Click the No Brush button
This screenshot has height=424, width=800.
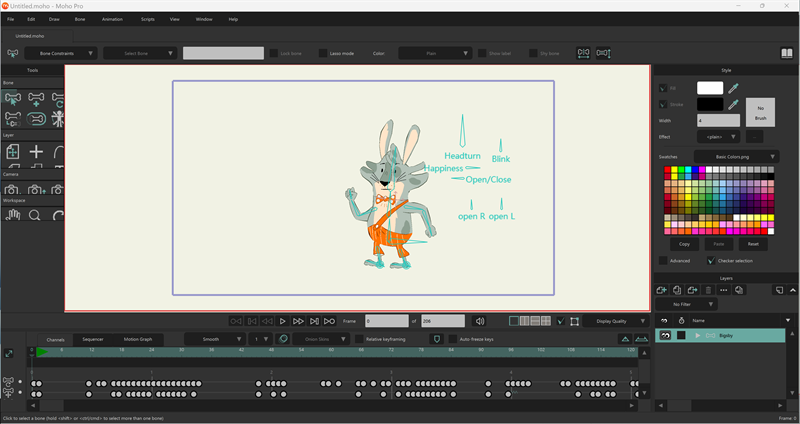tap(760, 113)
